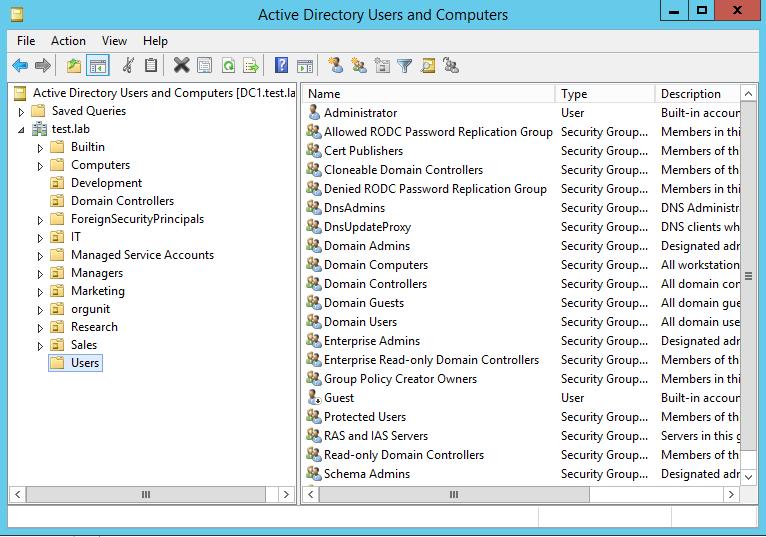Open Help via question mark icon
The image size is (766, 537).
click(x=281, y=65)
